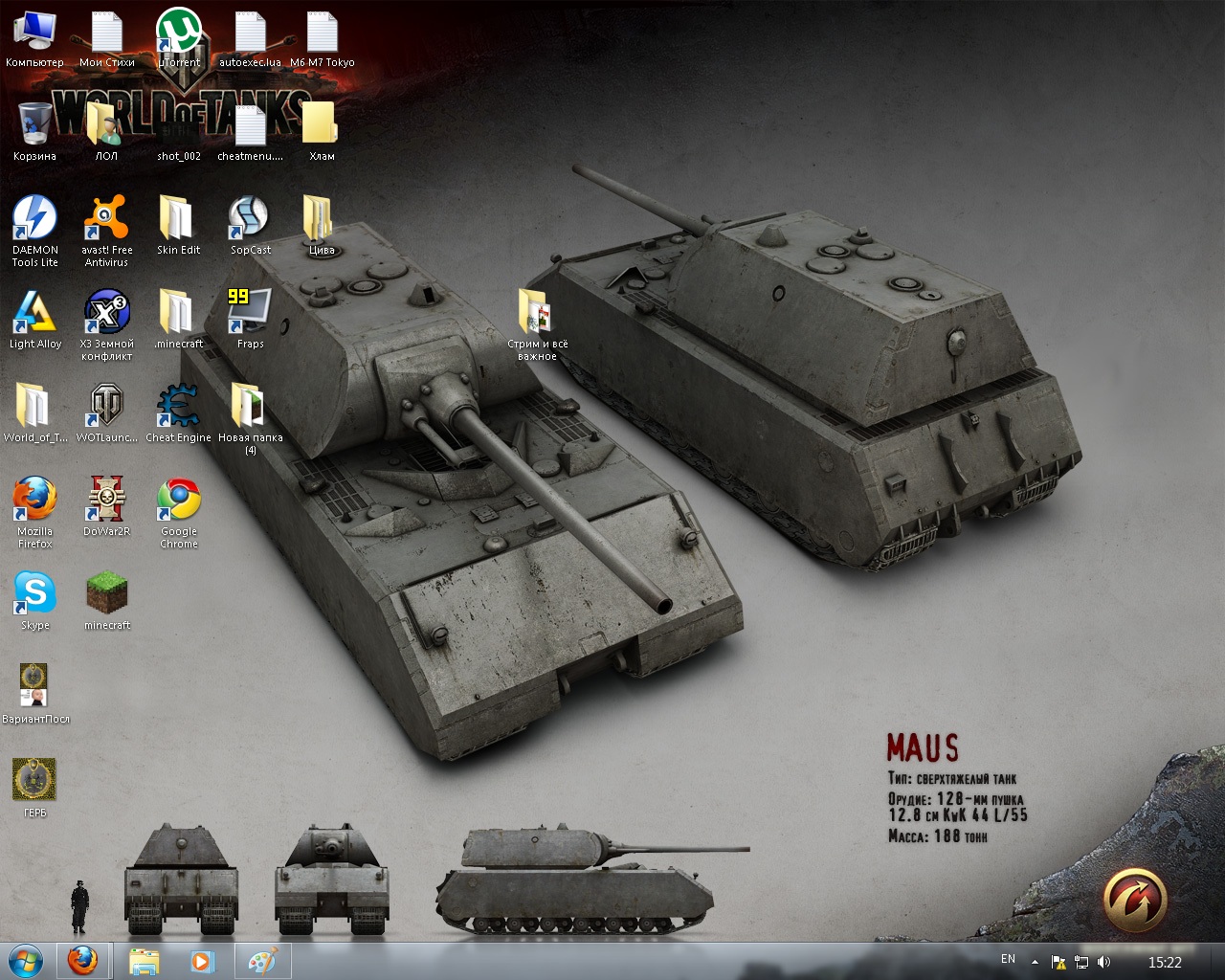Open the Цива folder
1225x980 pixels.
(x=322, y=226)
